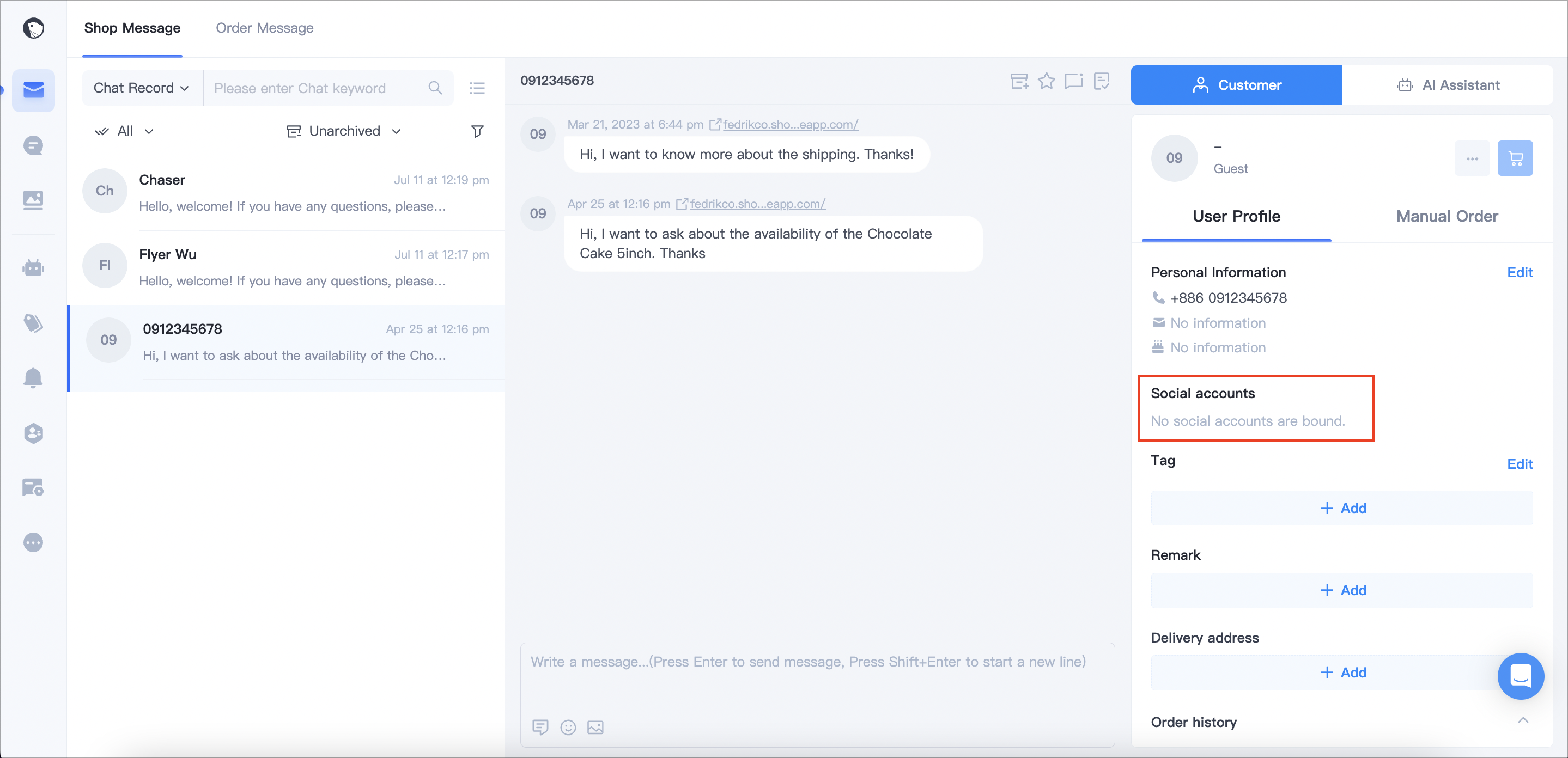
Task: Switch to the Order Message tab
Action: click(x=265, y=28)
